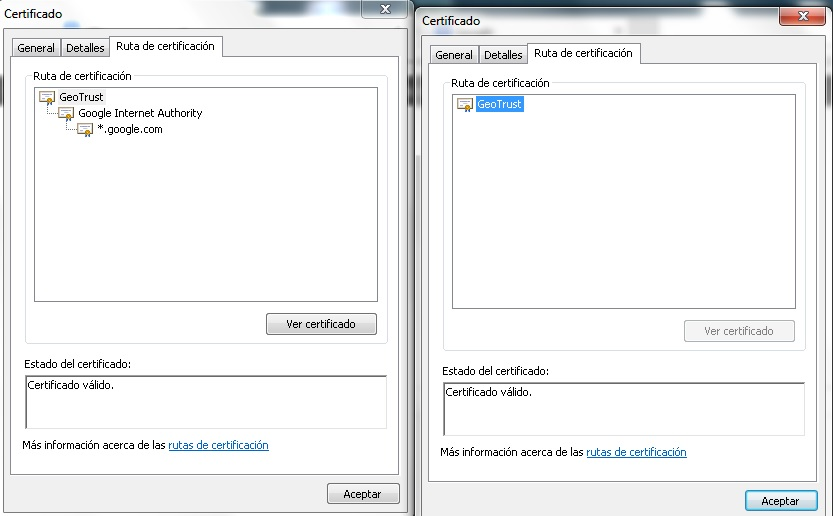The height and width of the screenshot is (516, 833).
Task: Click the *.google.com certificate icon
Action: [85, 129]
